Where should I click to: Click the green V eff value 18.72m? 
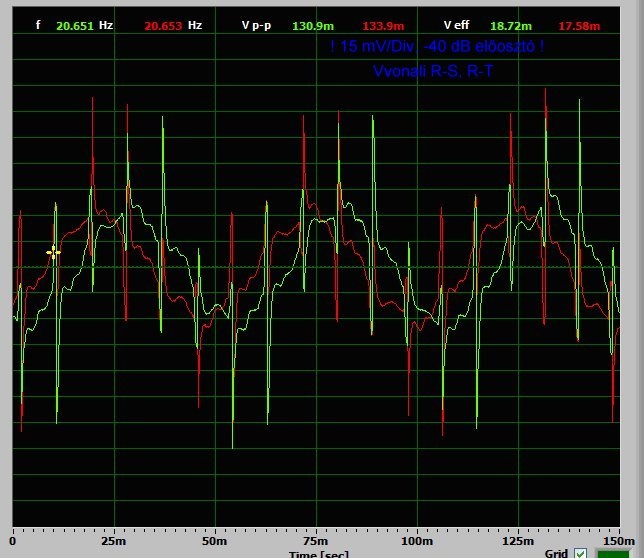tap(511, 26)
